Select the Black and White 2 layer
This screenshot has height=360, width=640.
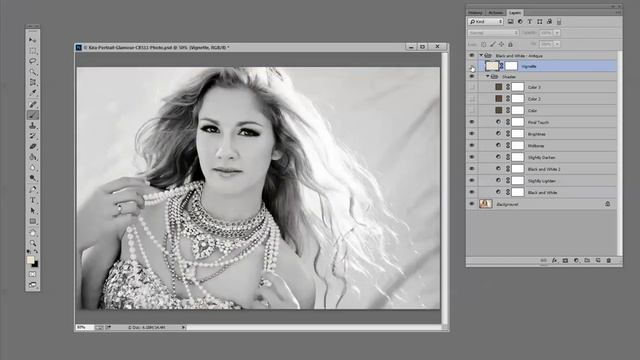click(x=548, y=169)
